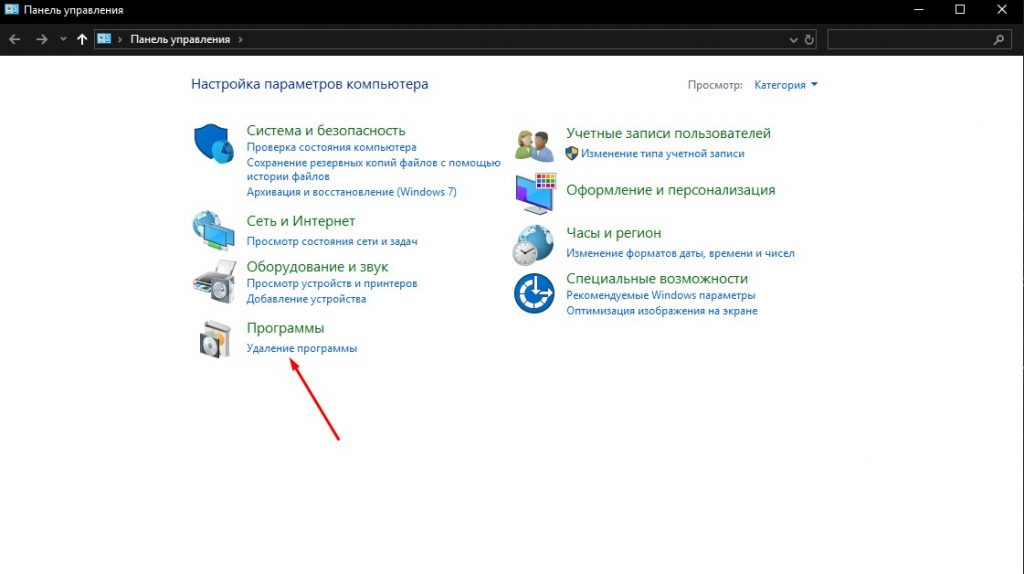Viewport: 1024px width, 574px height.
Task: Go forward with the right arrow button
Action: point(41,39)
